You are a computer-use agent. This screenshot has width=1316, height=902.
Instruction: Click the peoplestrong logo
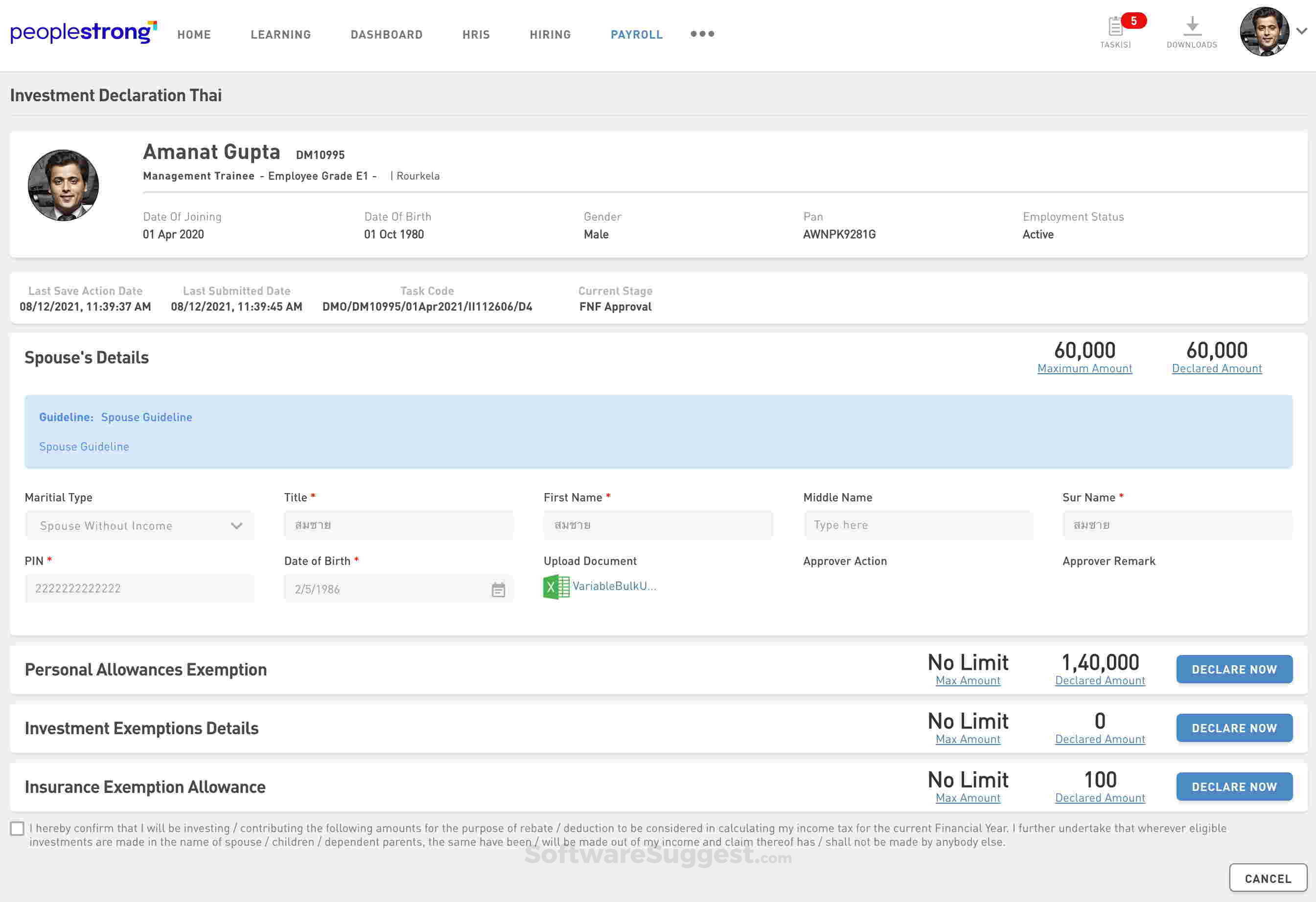pos(83,32)
